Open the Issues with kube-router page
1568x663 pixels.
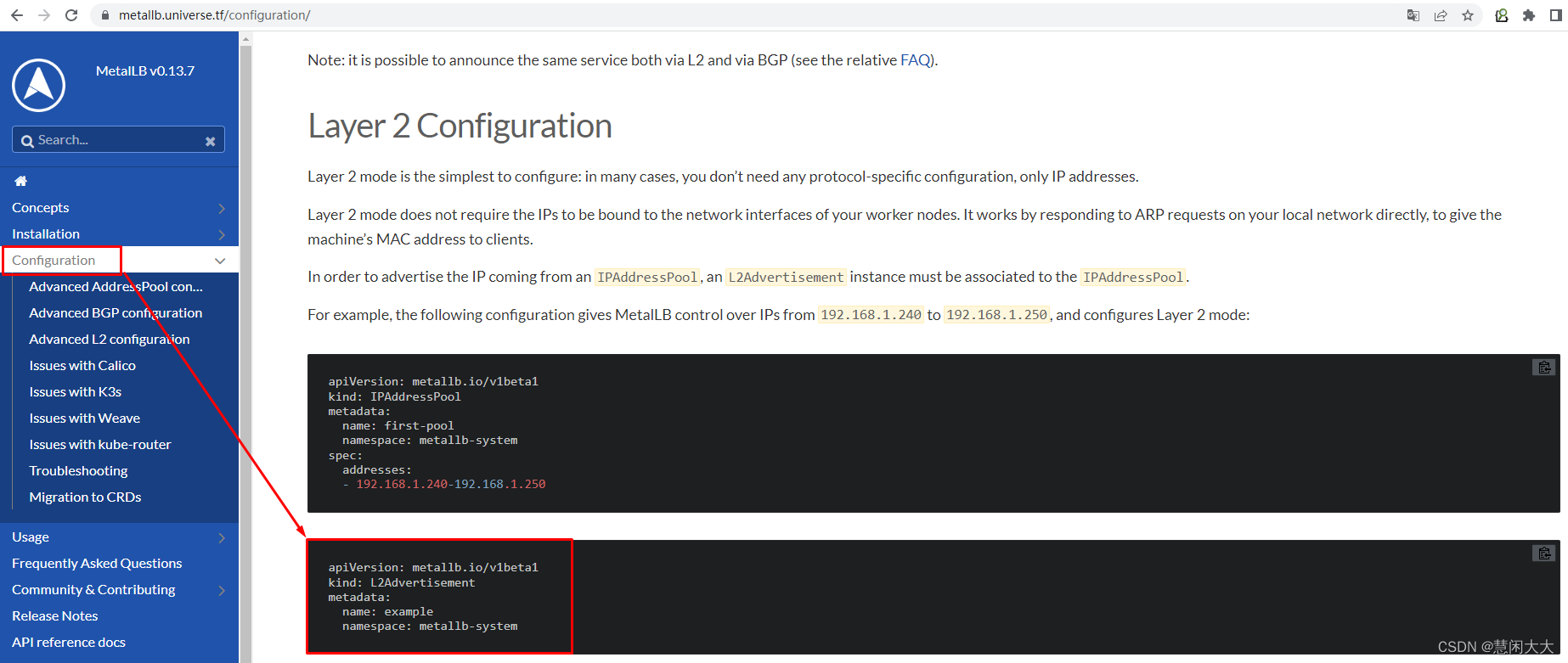pos(100,445)
